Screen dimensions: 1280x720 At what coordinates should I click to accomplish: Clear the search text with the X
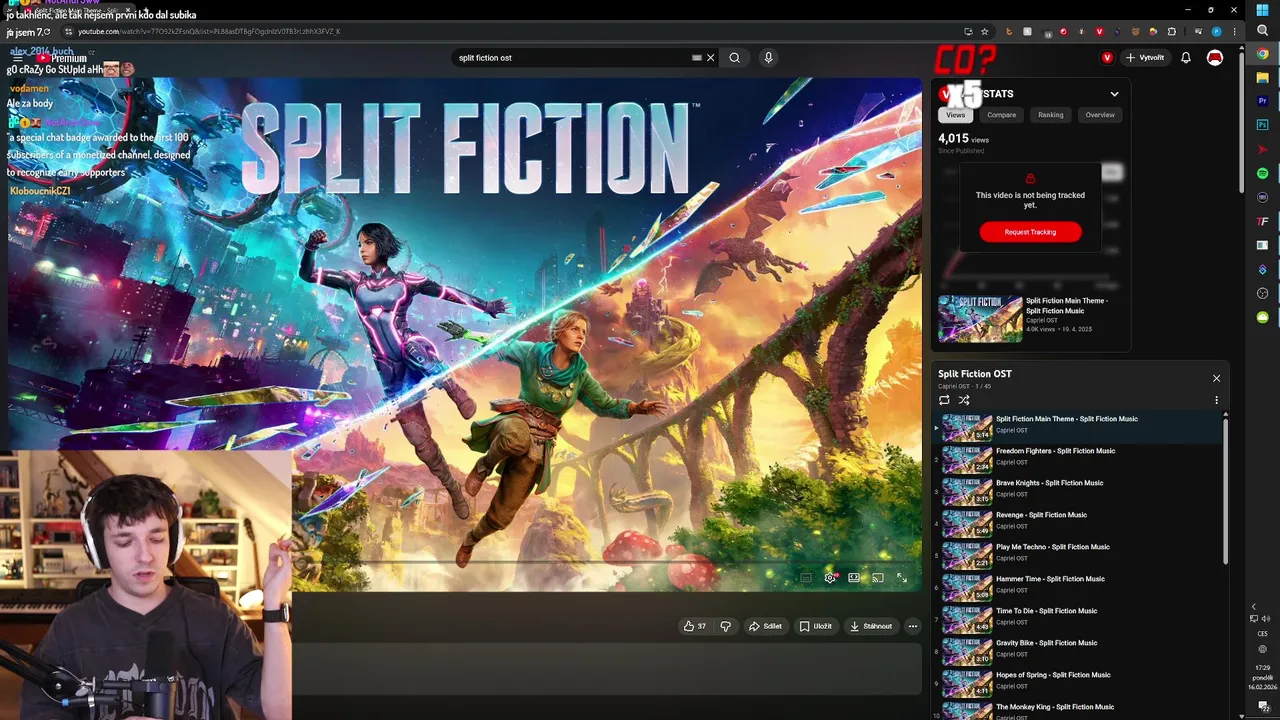click(711, 58)
